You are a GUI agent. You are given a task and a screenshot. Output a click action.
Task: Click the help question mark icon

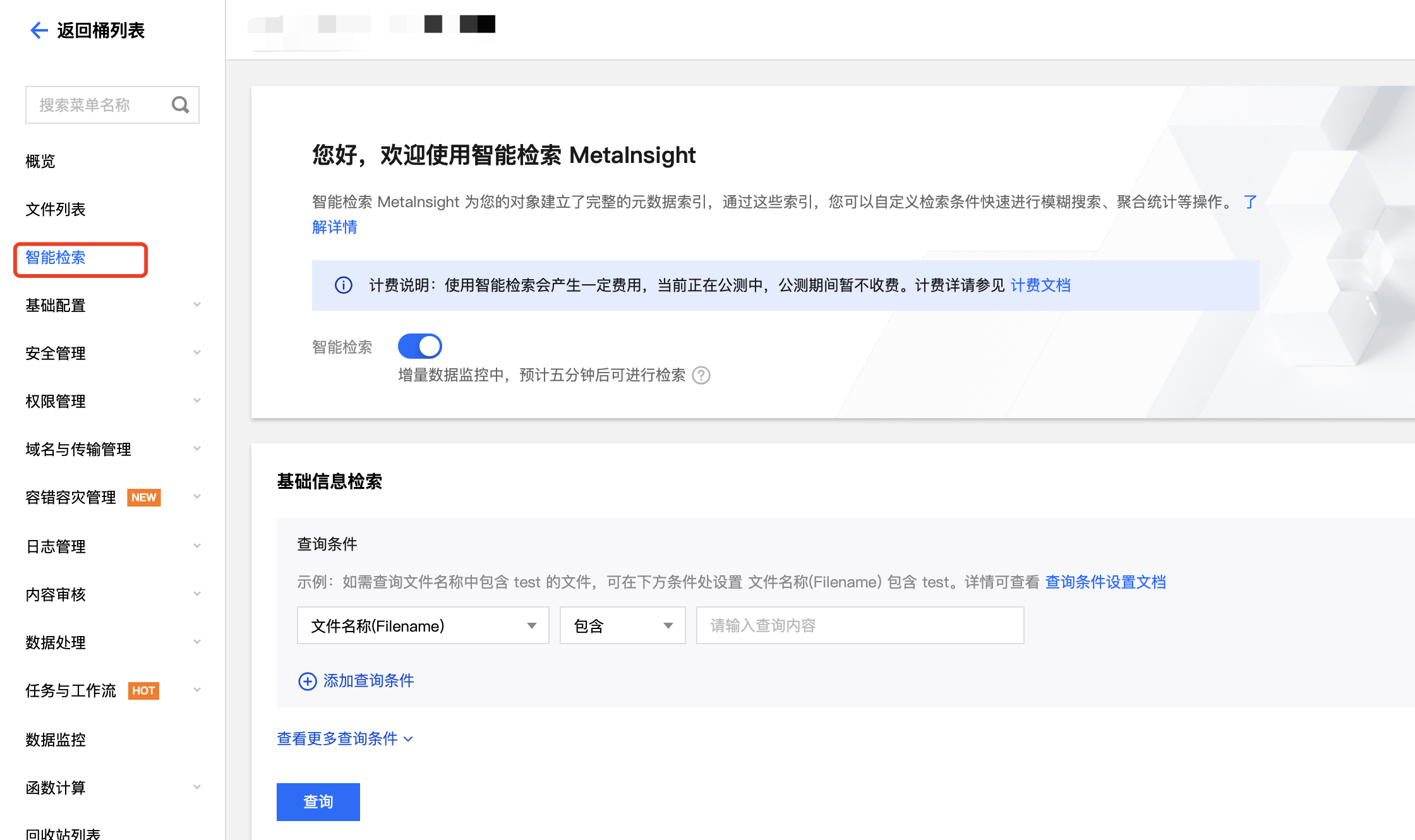(701, 375)
